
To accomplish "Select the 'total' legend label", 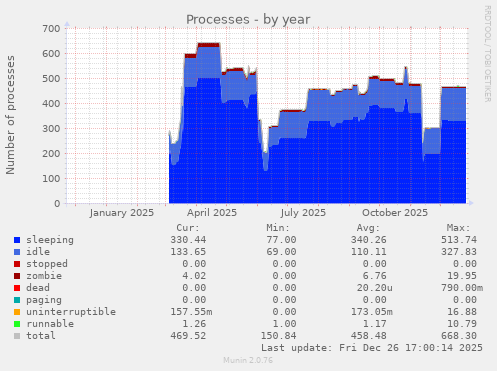I will [41, 336].
